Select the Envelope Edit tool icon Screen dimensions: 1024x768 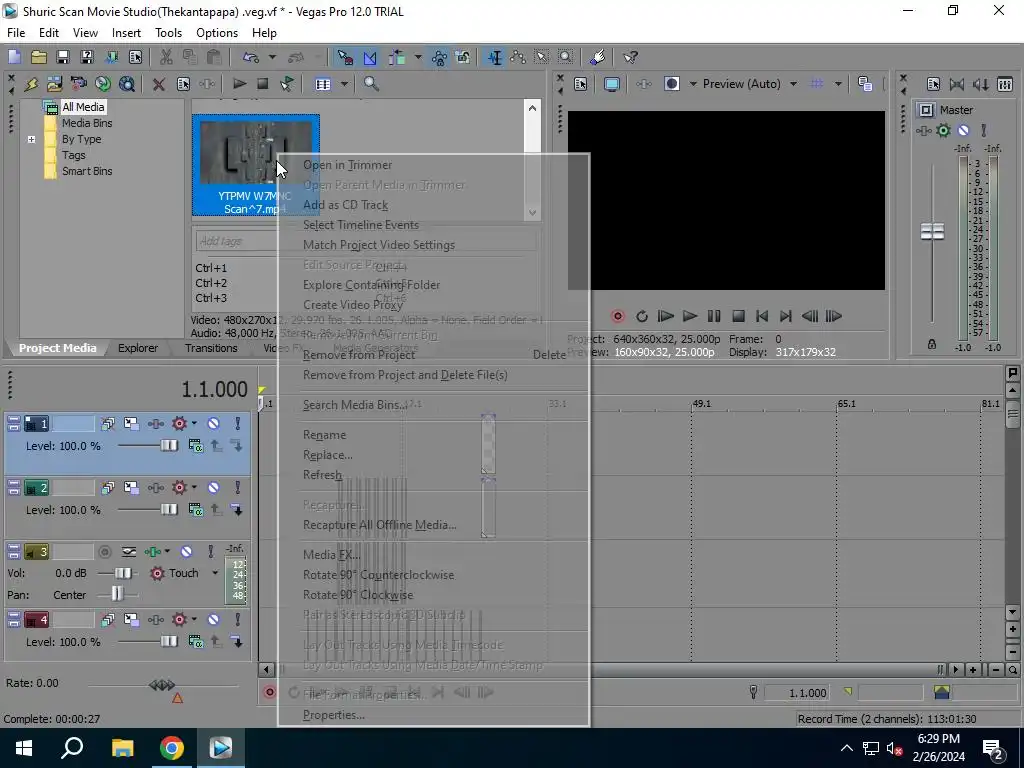click(519, 57)
